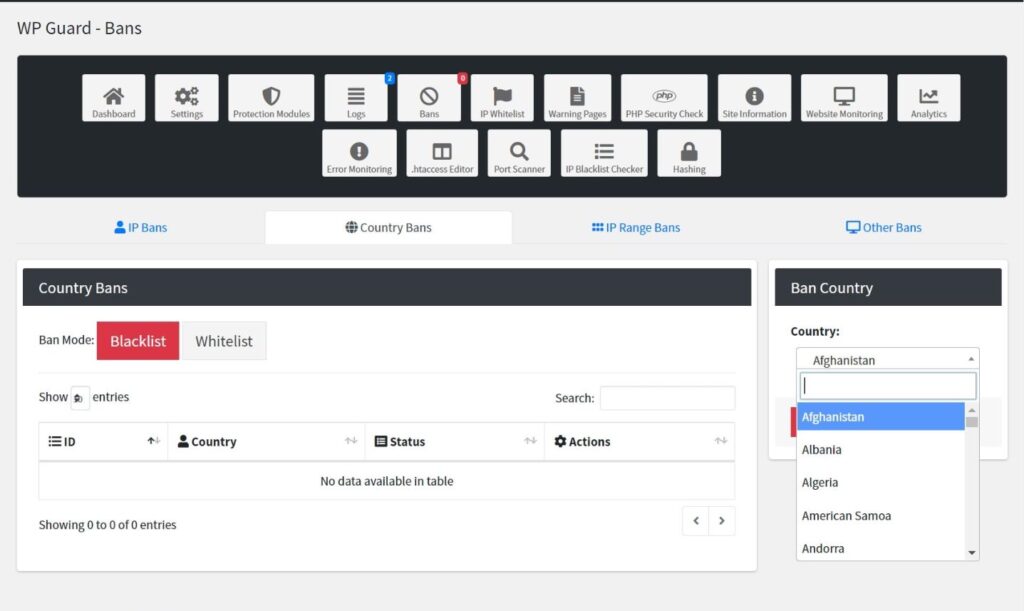Open the Analytics chart icon
Image resolution: width=1024 pixels, height=611 pixels.
pos(928,98)
